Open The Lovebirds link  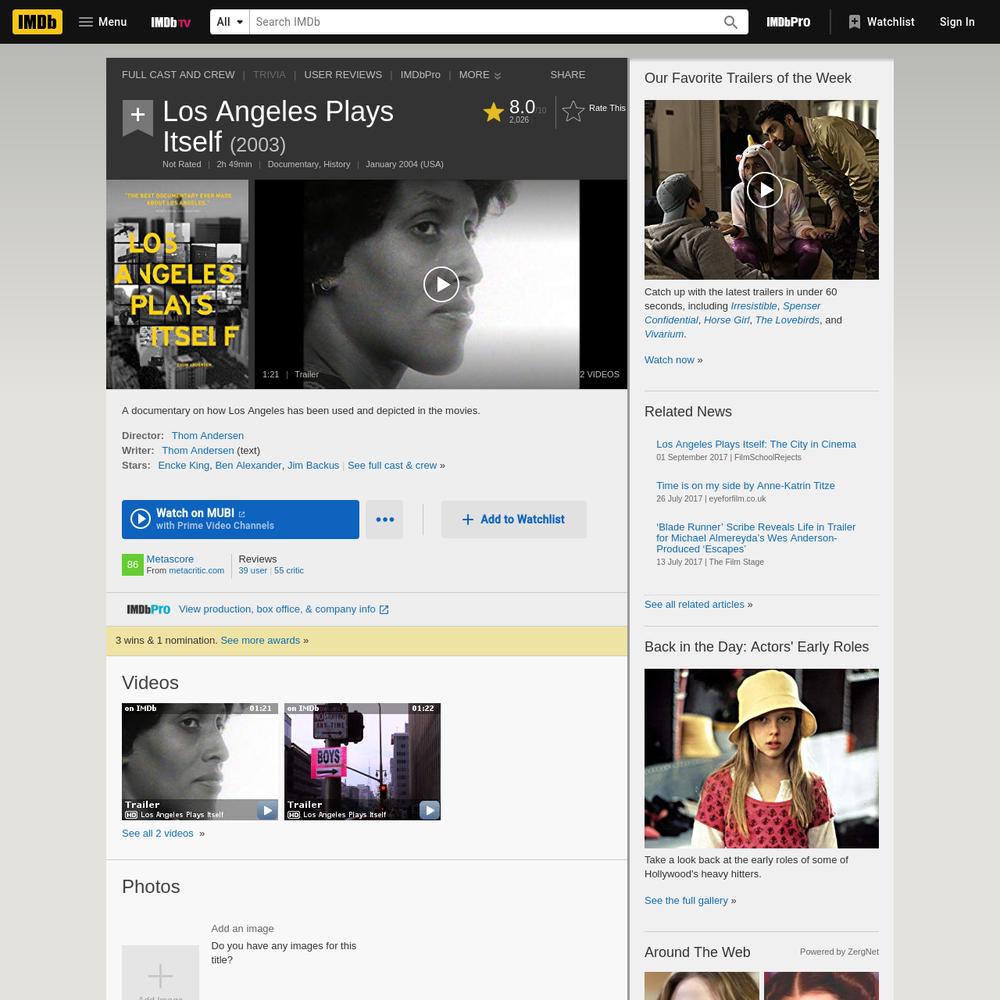coord(787,320)
